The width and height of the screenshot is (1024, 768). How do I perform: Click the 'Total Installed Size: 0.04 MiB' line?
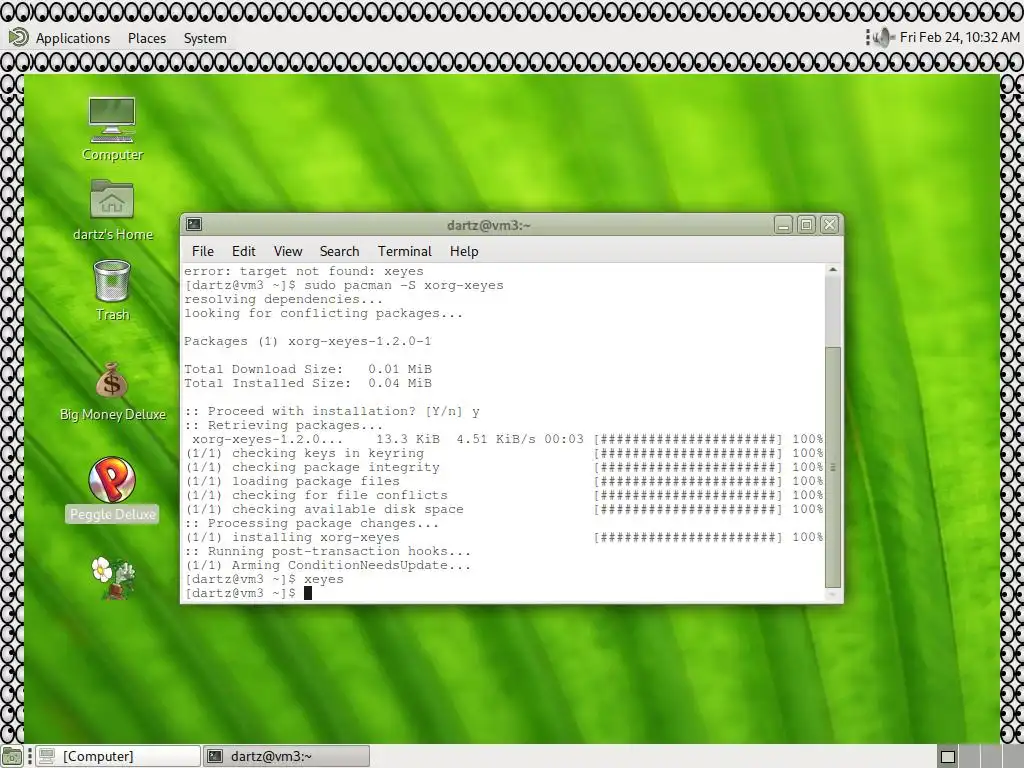pos(308,383)
